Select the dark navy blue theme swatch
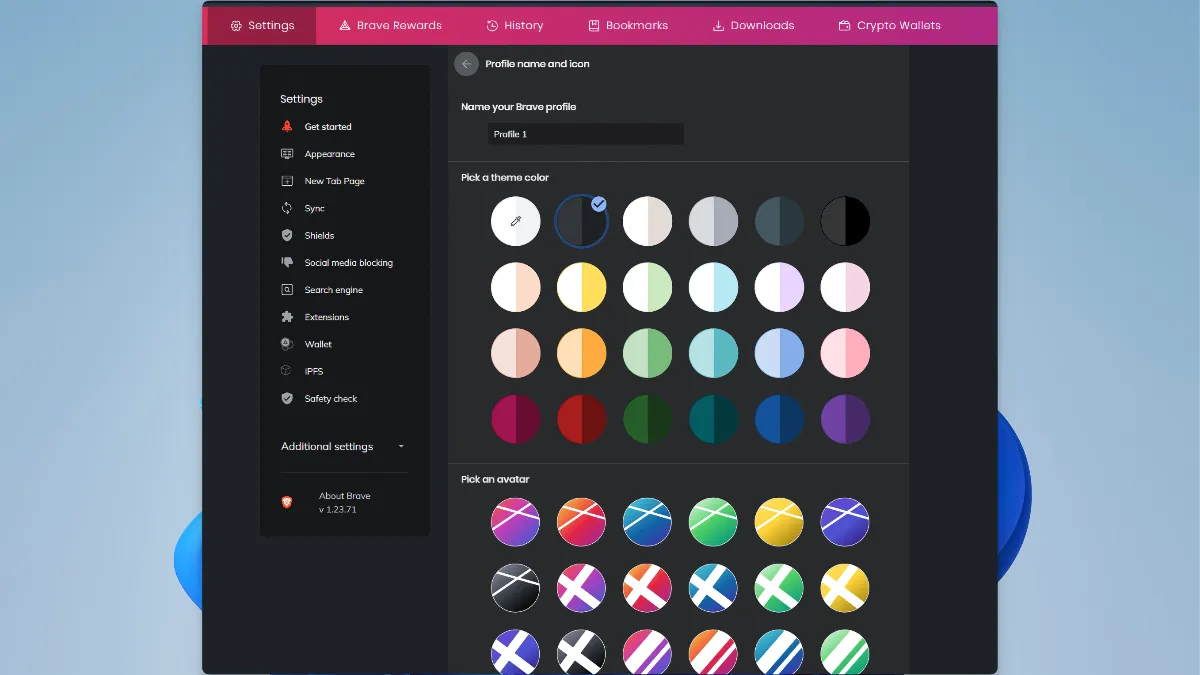Screen dimensions: 1200x675 click(780, 419)
